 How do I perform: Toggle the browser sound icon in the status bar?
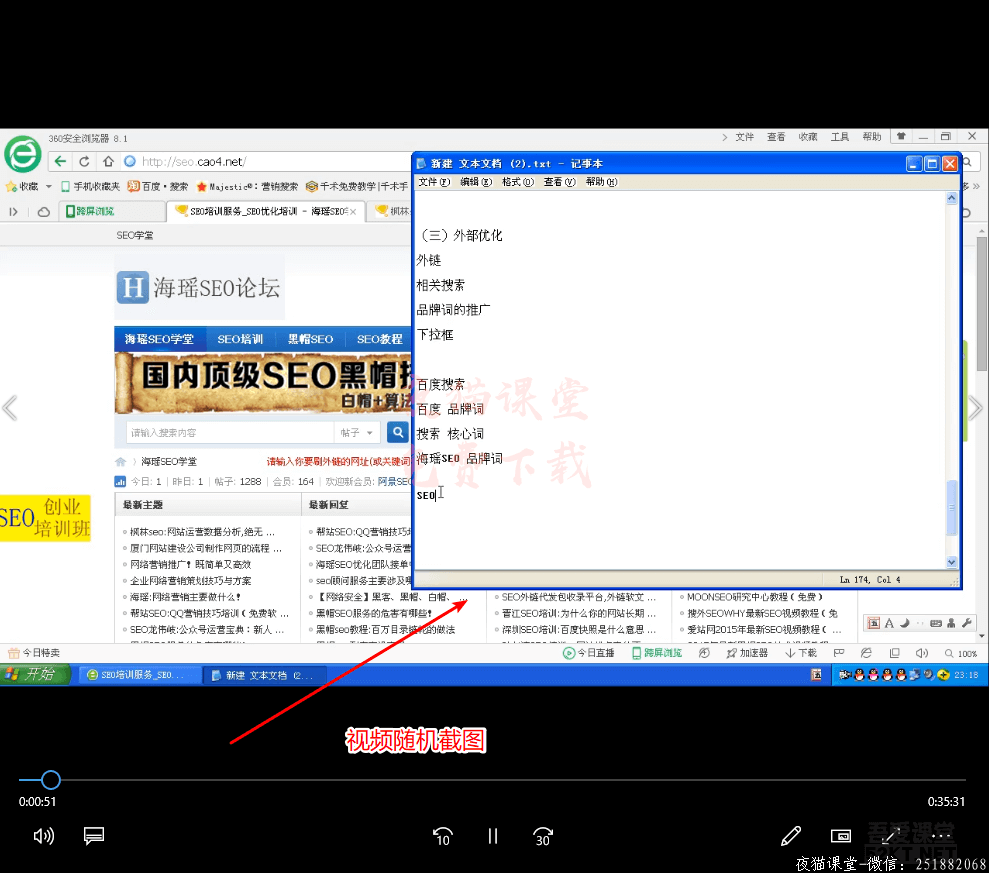pyautogui.click(x=922, y=653)
